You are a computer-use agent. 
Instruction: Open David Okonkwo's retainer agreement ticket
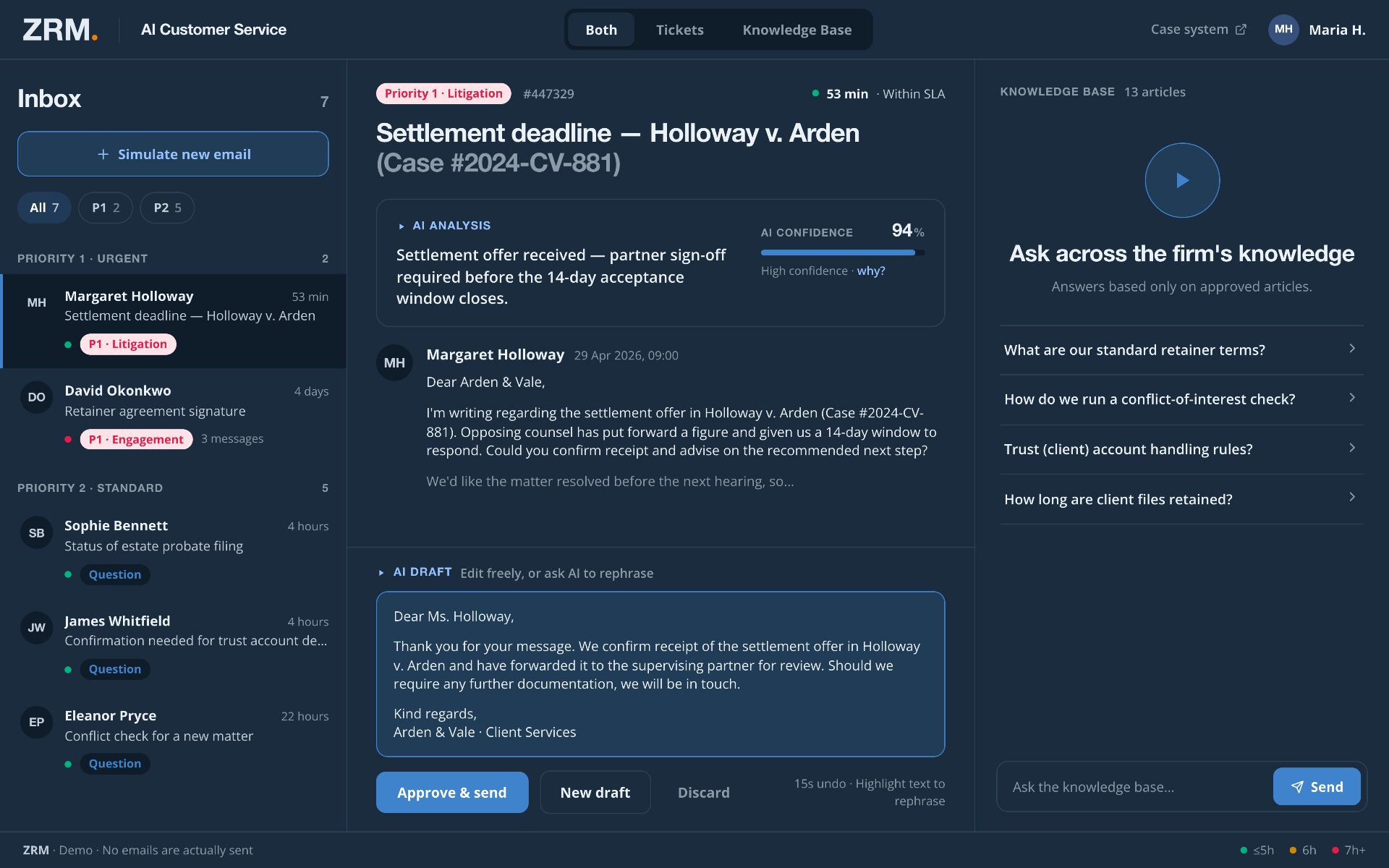174,415
